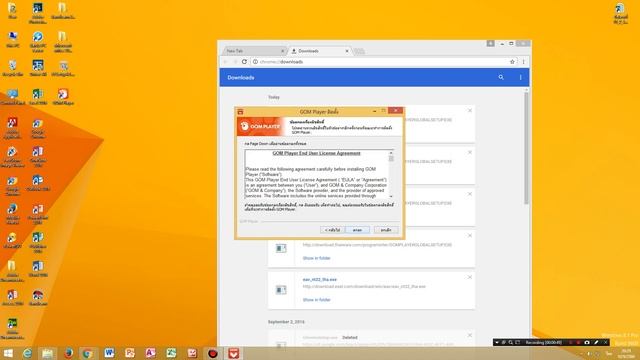Image resolution: width=640 pixels, height=360 pixels.
Task: Open the Windows Start button
Action: (8, 353)
